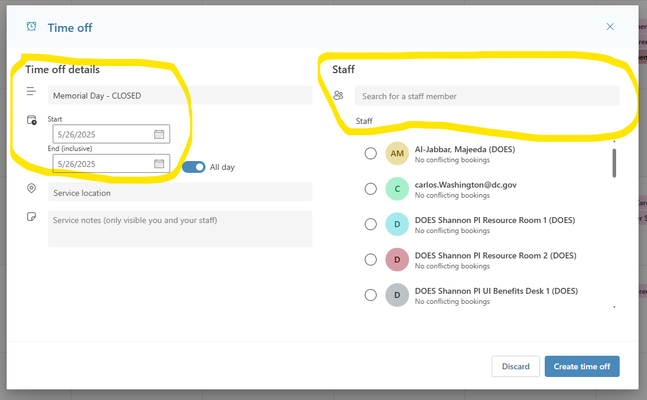
Task: Click the green C avatar
Action: [x=397, y=189]
